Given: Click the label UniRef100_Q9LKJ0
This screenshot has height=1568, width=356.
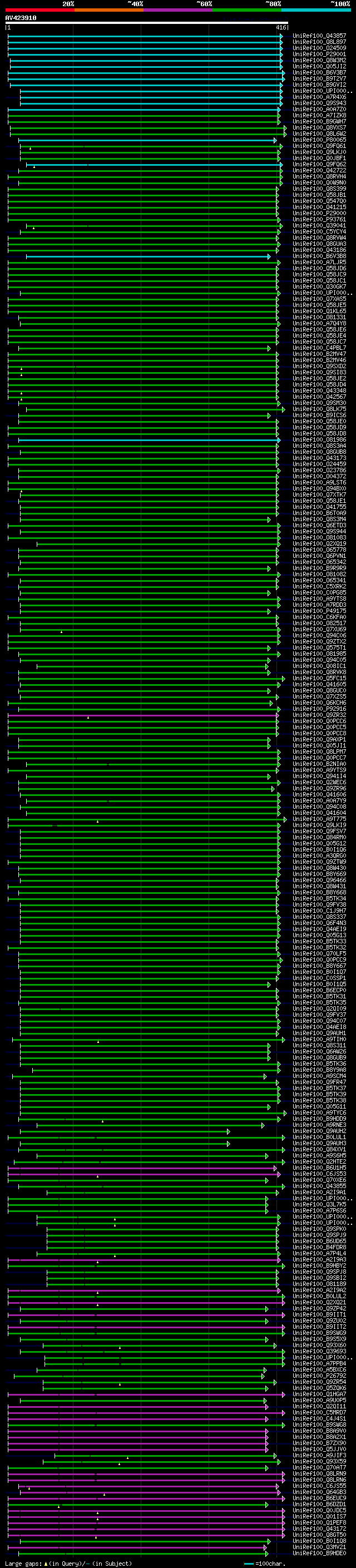Looking at the screenshot, I should tap(319, 152).
